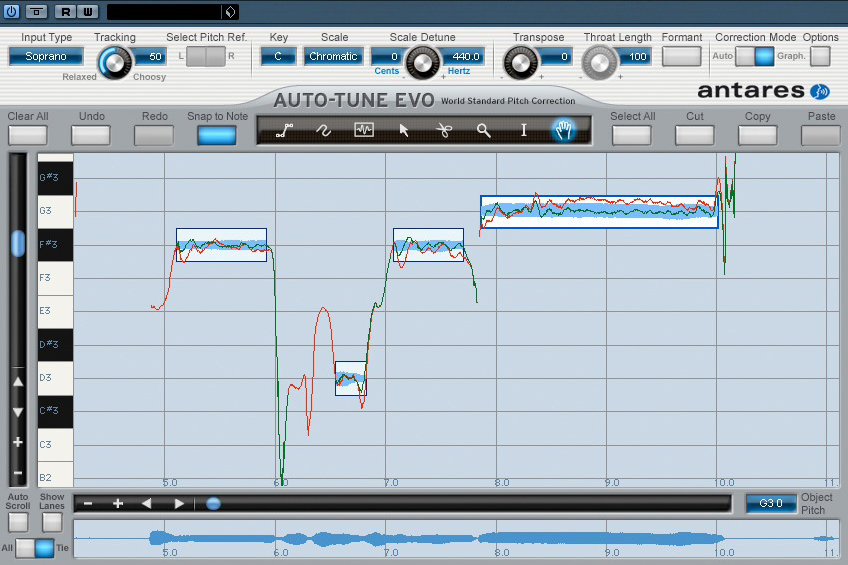Click the Undo button
The image size is (848, 565).
(x=91, y=135)
